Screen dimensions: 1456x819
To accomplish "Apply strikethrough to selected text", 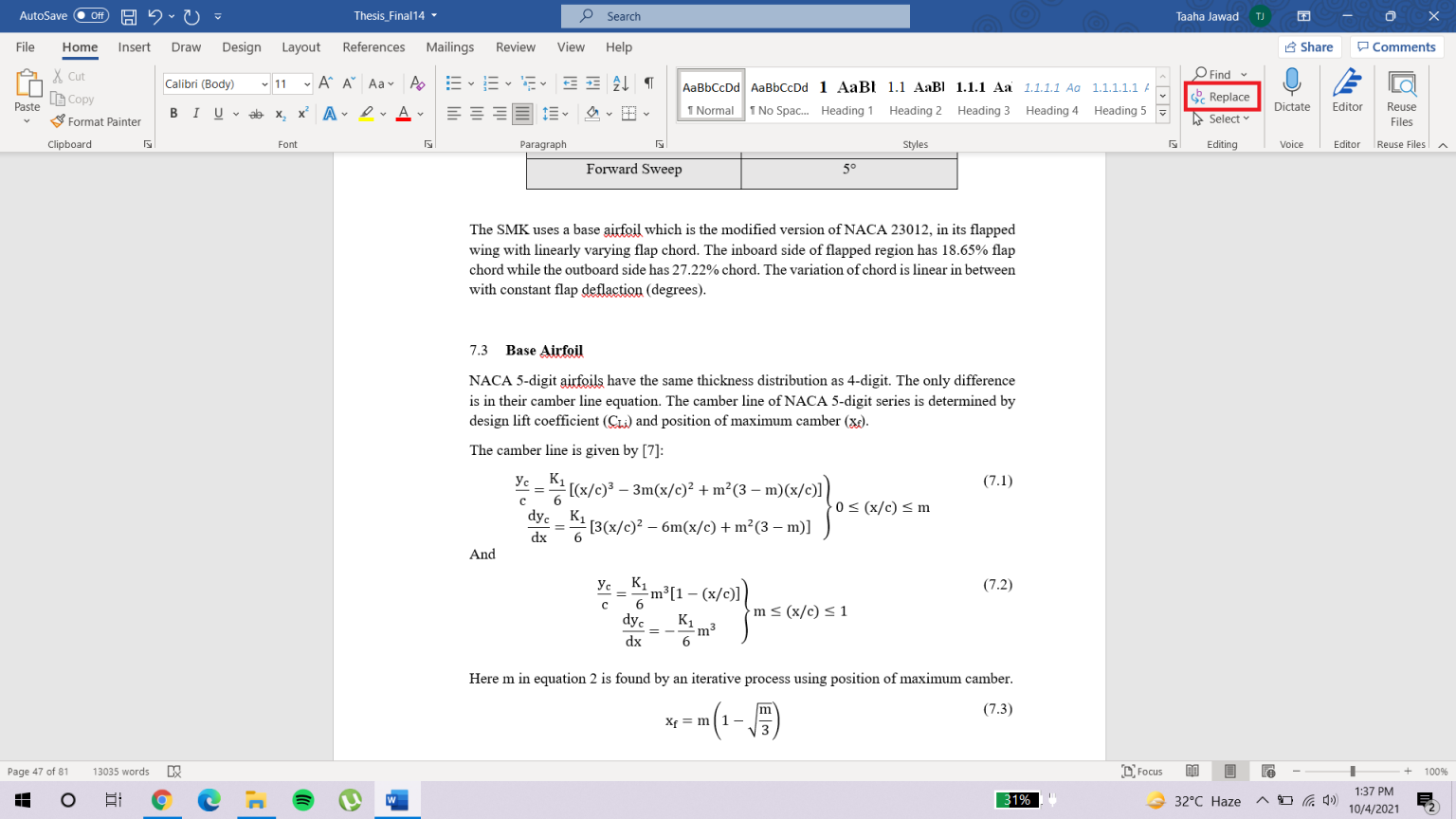I will 255,112.
